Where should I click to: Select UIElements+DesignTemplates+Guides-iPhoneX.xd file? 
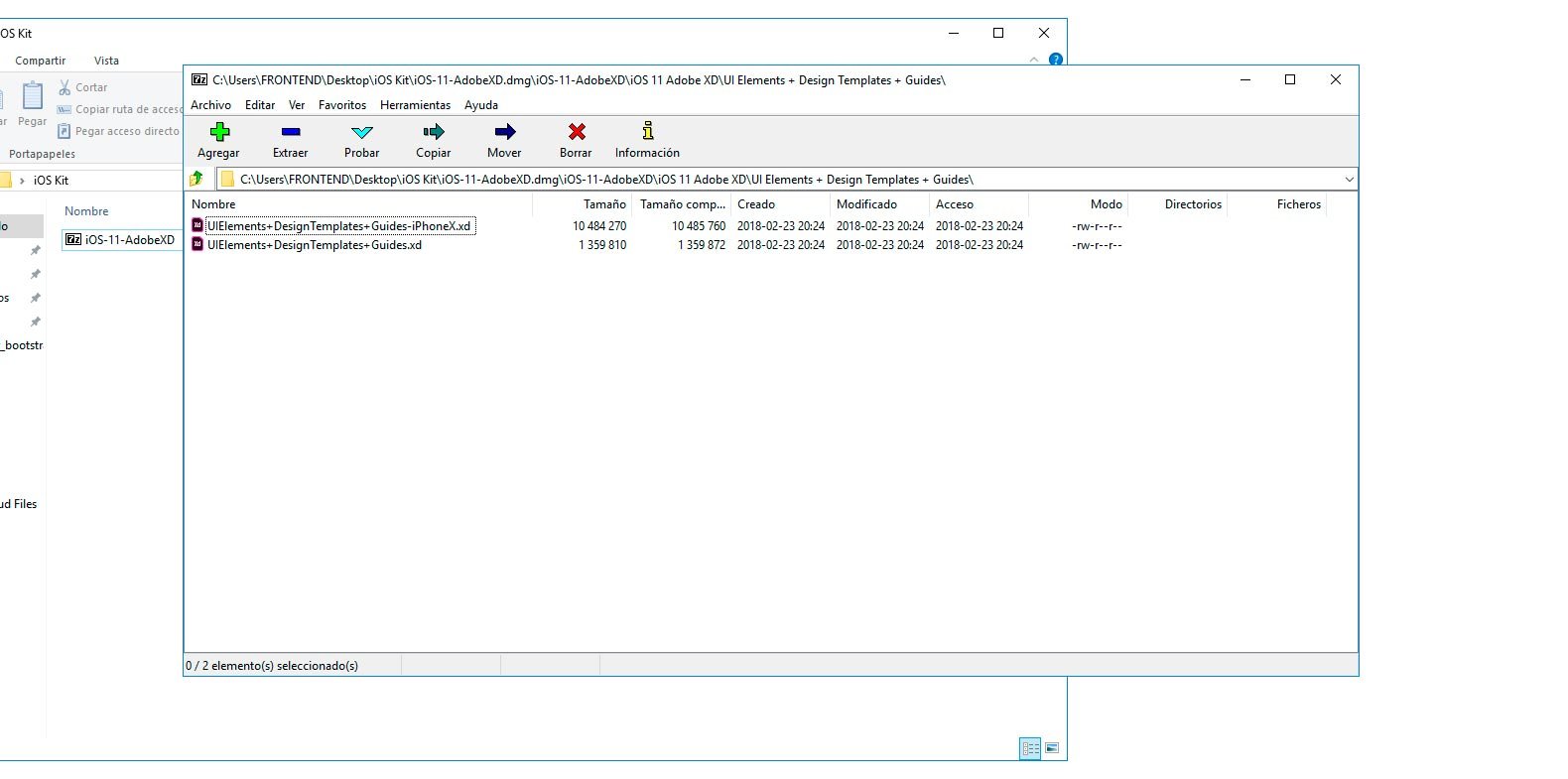coord(338,226)
